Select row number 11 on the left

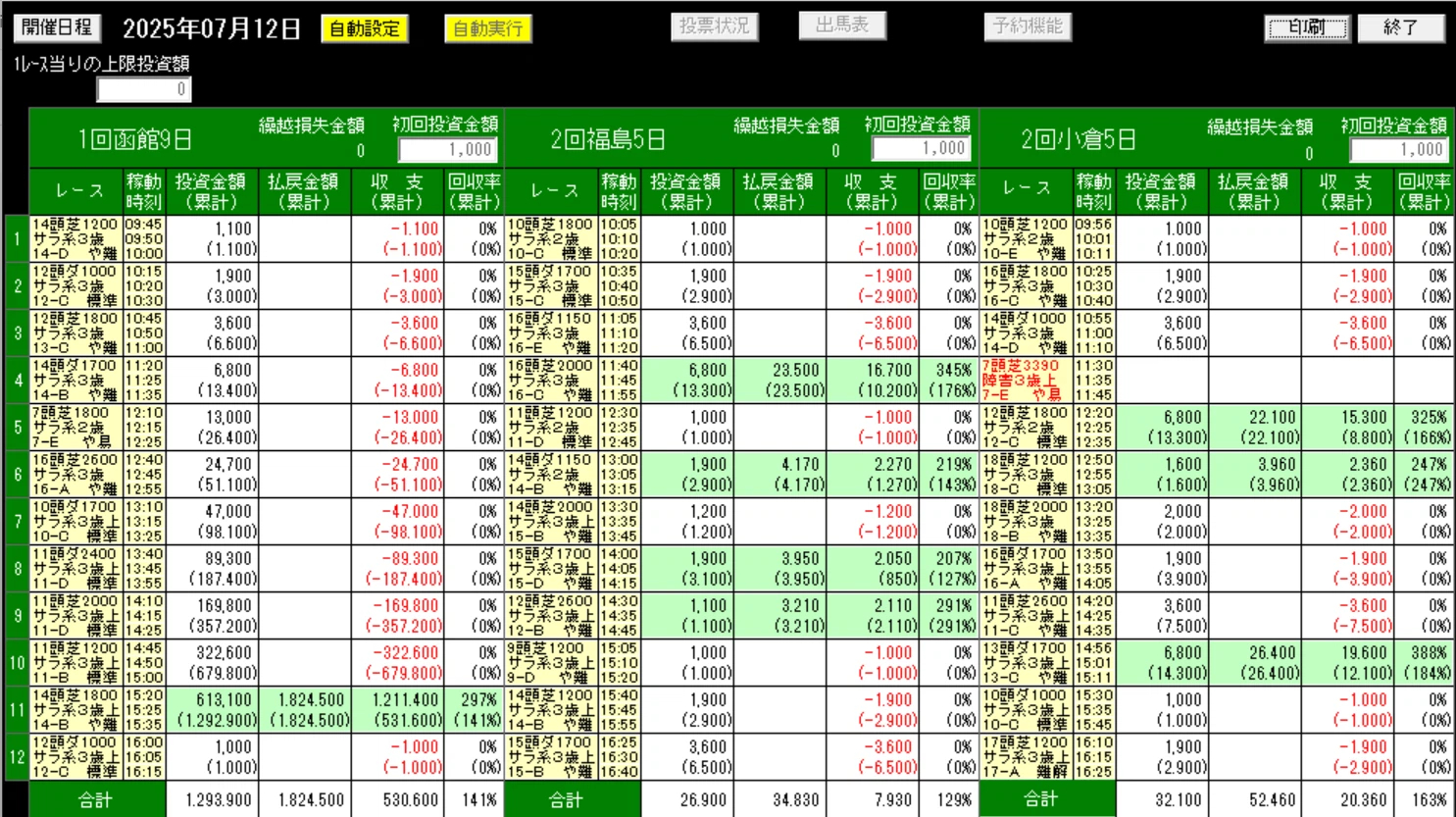point(17,709)
